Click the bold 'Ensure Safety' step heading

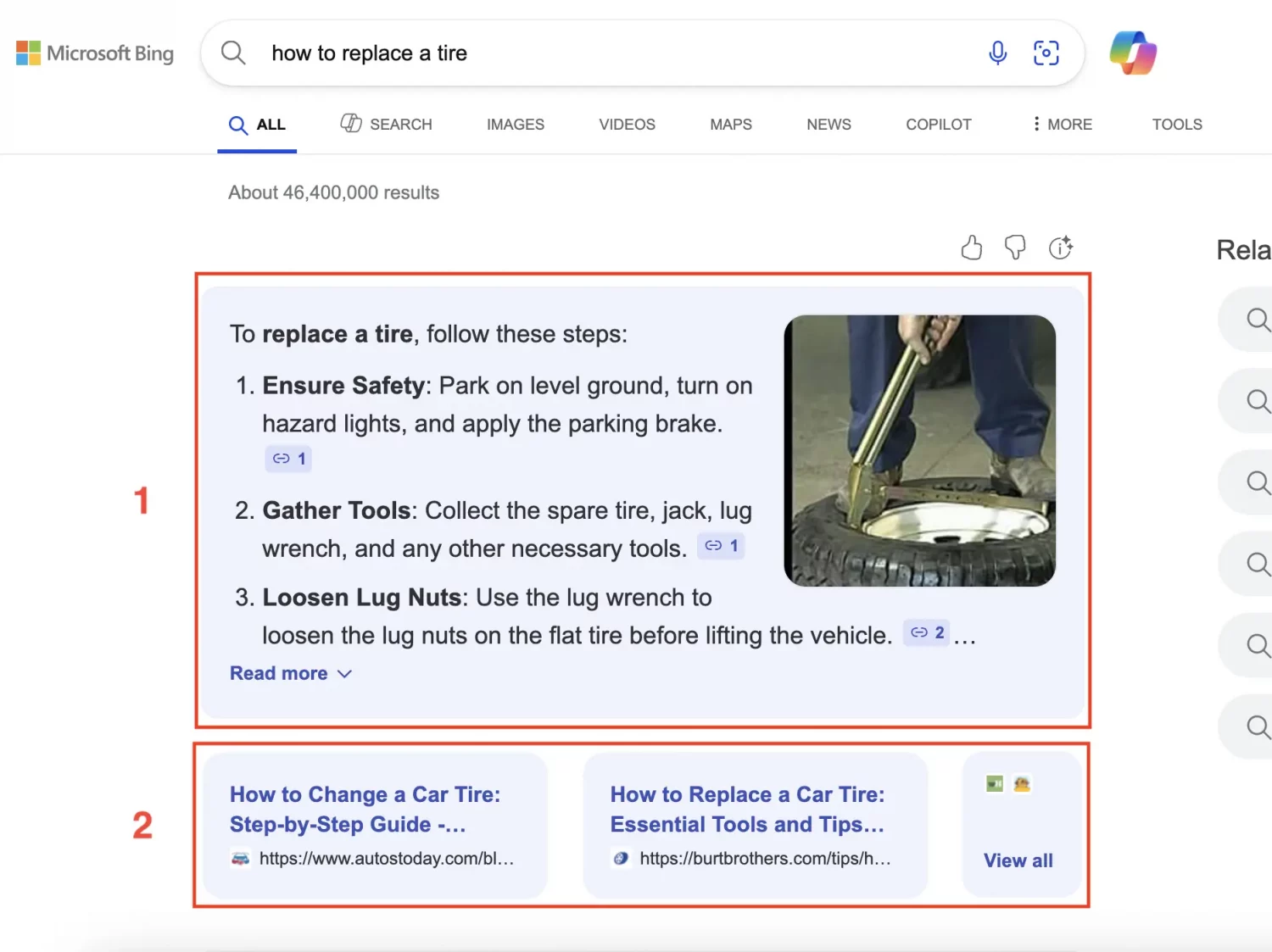pos(343,386)
